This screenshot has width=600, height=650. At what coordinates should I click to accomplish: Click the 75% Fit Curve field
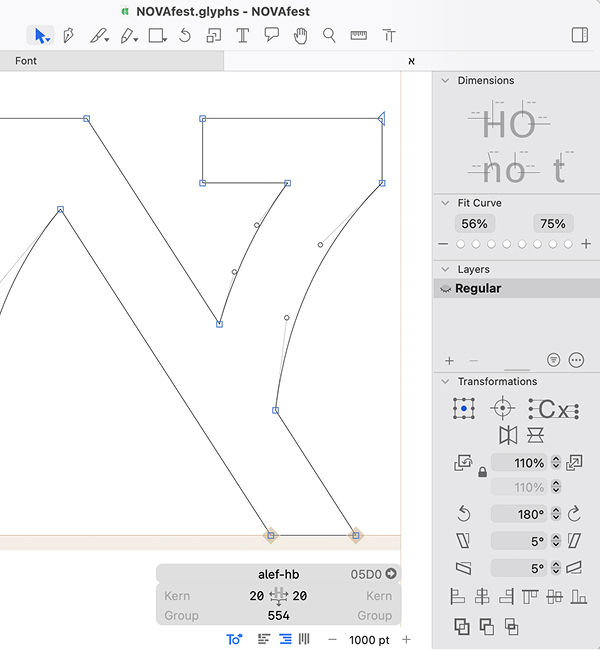point(553,224)
